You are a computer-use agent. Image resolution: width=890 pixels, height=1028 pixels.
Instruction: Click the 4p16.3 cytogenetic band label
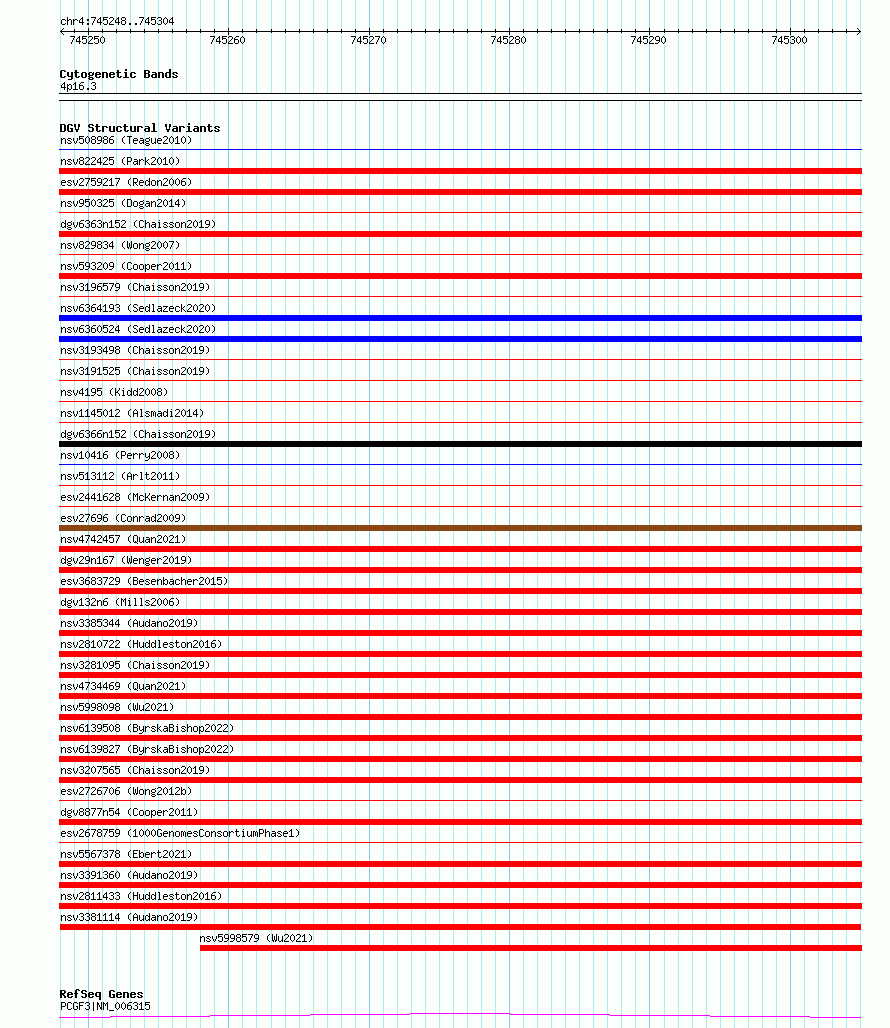(x=78, y=87)
